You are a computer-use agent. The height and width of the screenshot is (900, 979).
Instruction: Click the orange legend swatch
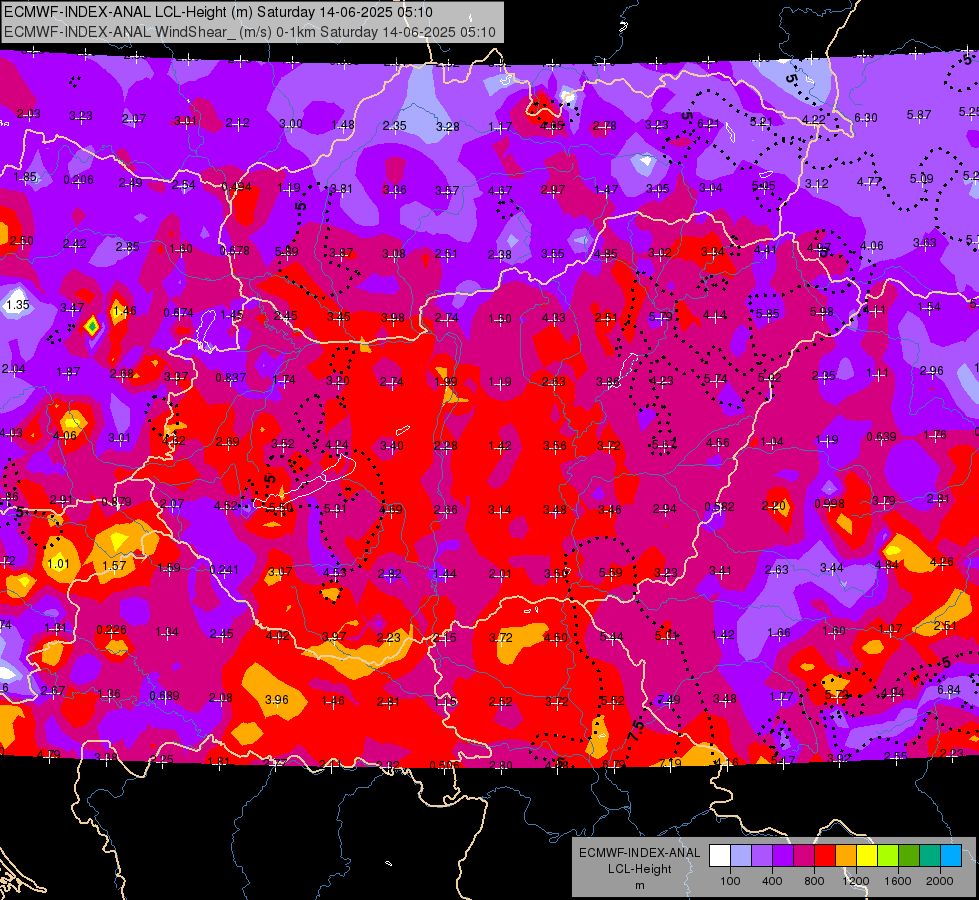coord(846,855)
